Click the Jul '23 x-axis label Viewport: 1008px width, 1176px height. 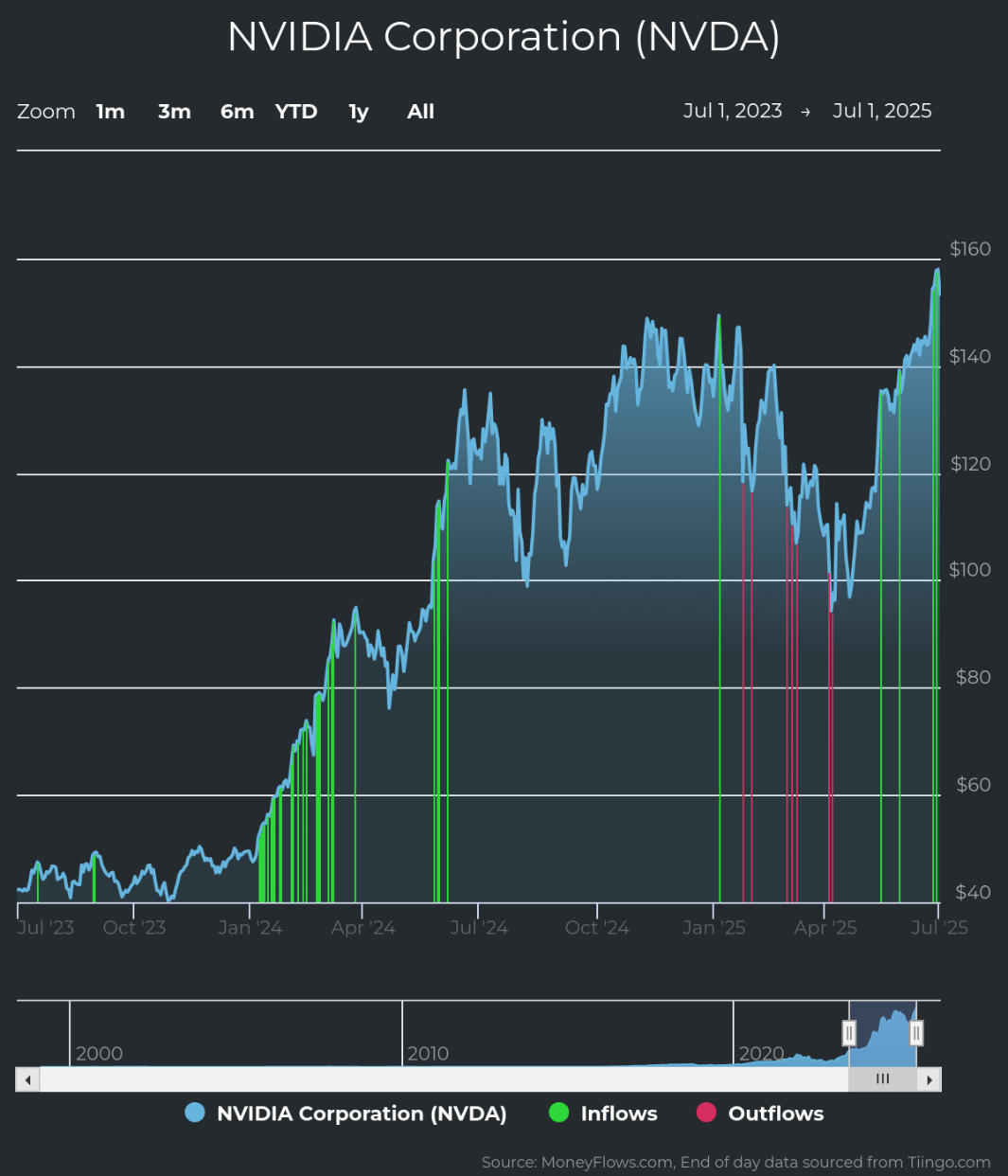45,928
